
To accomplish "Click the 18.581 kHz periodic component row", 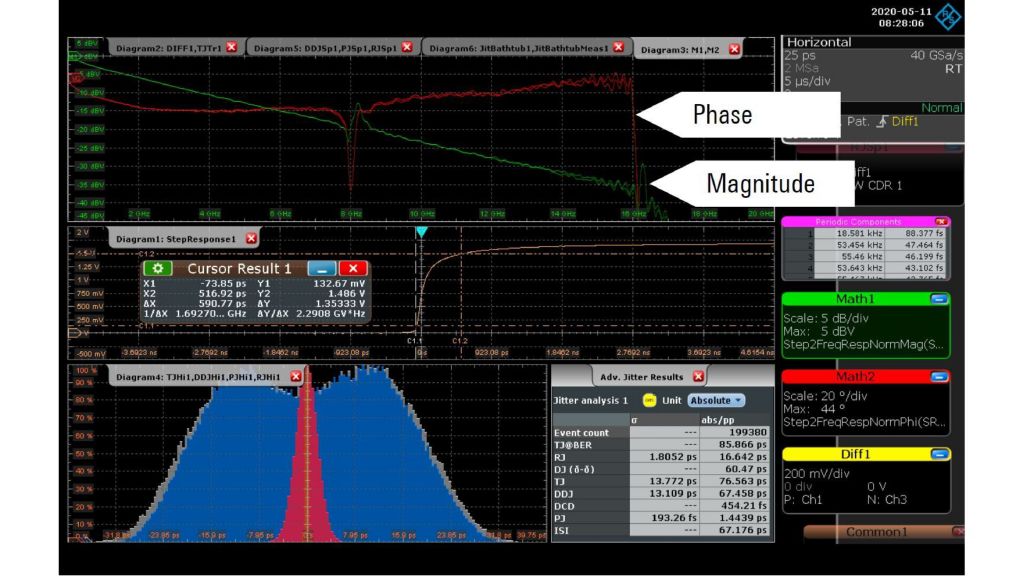I will [866, 233].
